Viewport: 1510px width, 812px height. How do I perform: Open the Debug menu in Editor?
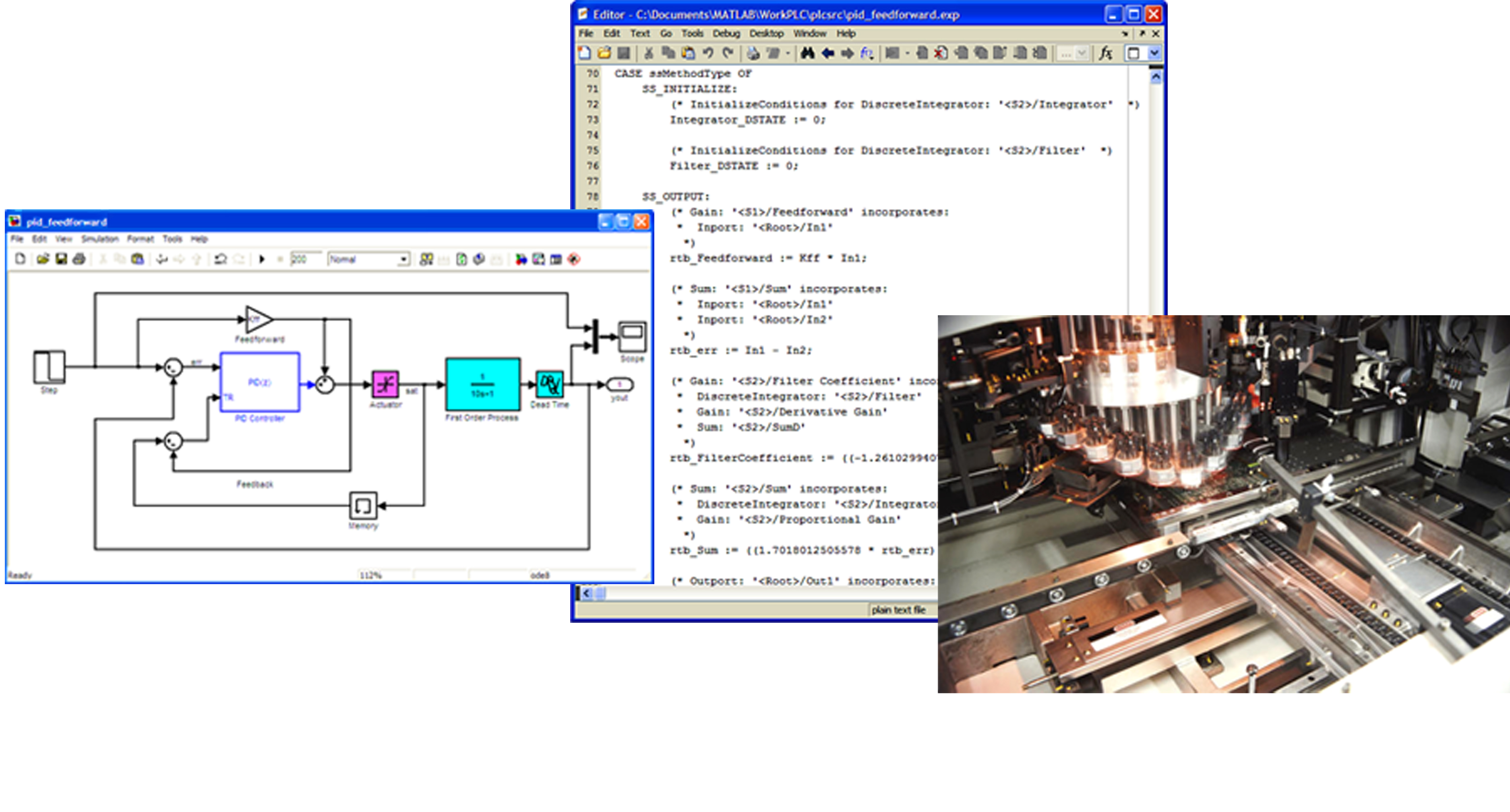(726, 33)
